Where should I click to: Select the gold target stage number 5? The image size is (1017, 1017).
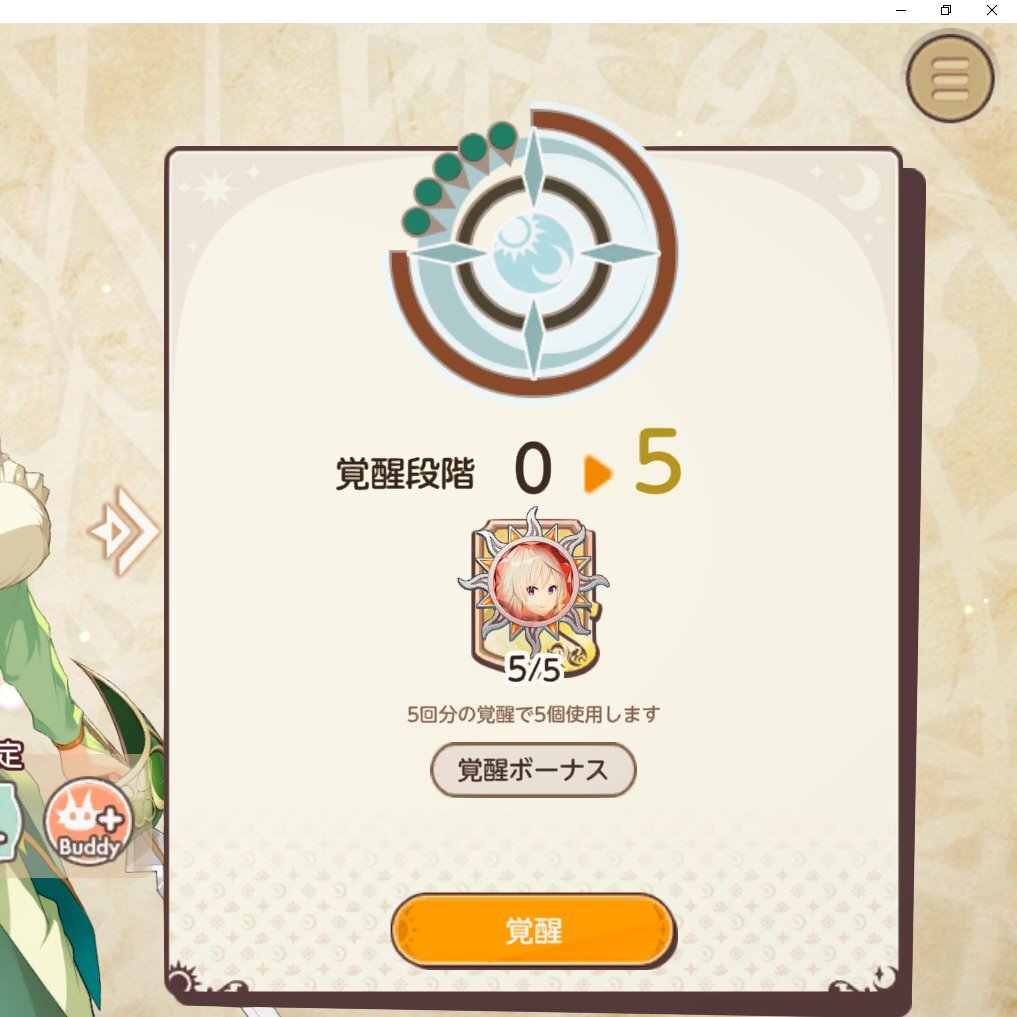coord(658,461)
